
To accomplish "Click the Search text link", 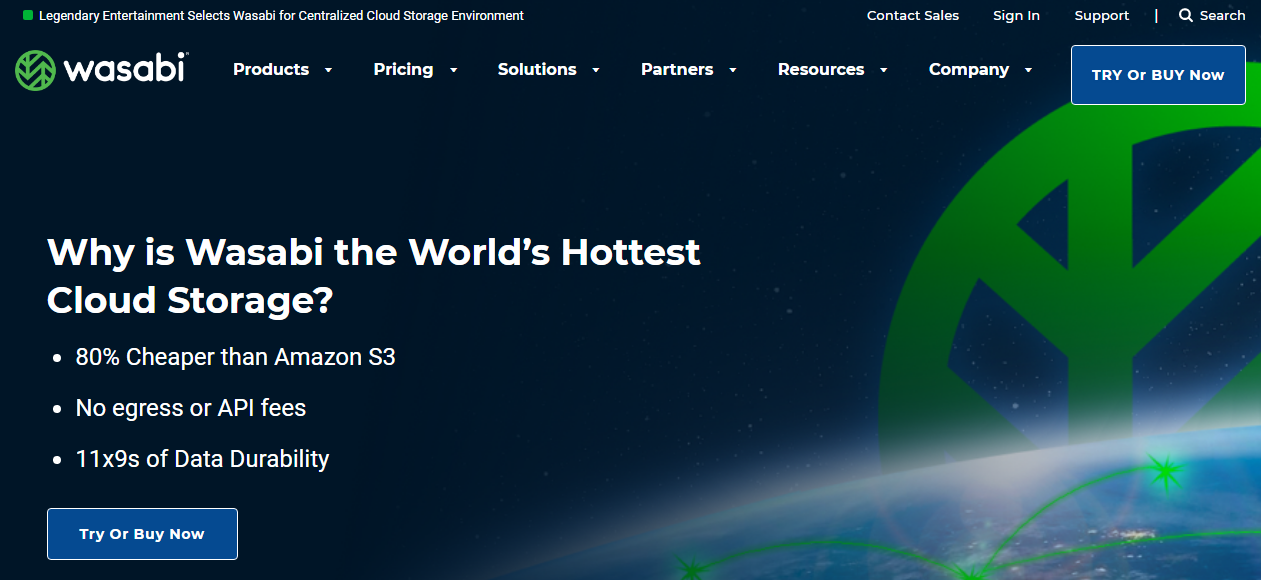I will pyautogui.click(x=1222, y=15).
